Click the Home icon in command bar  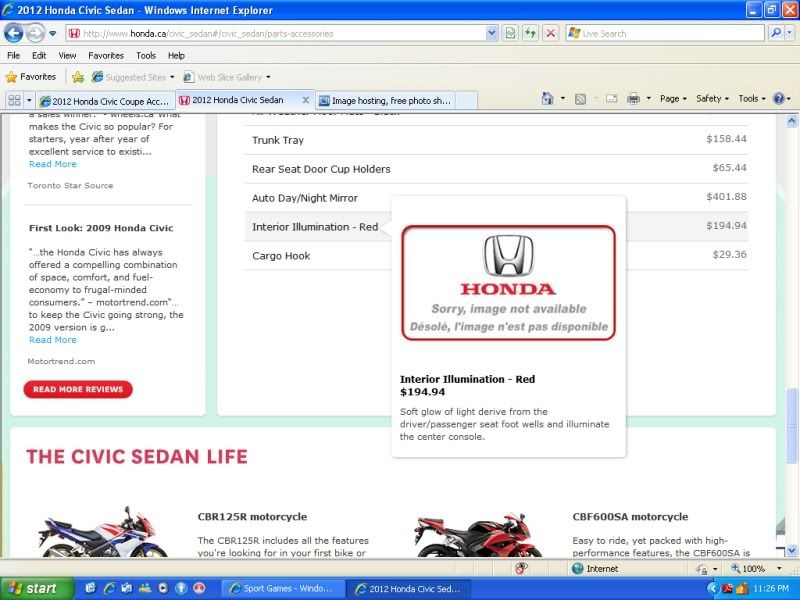point(547,98)
